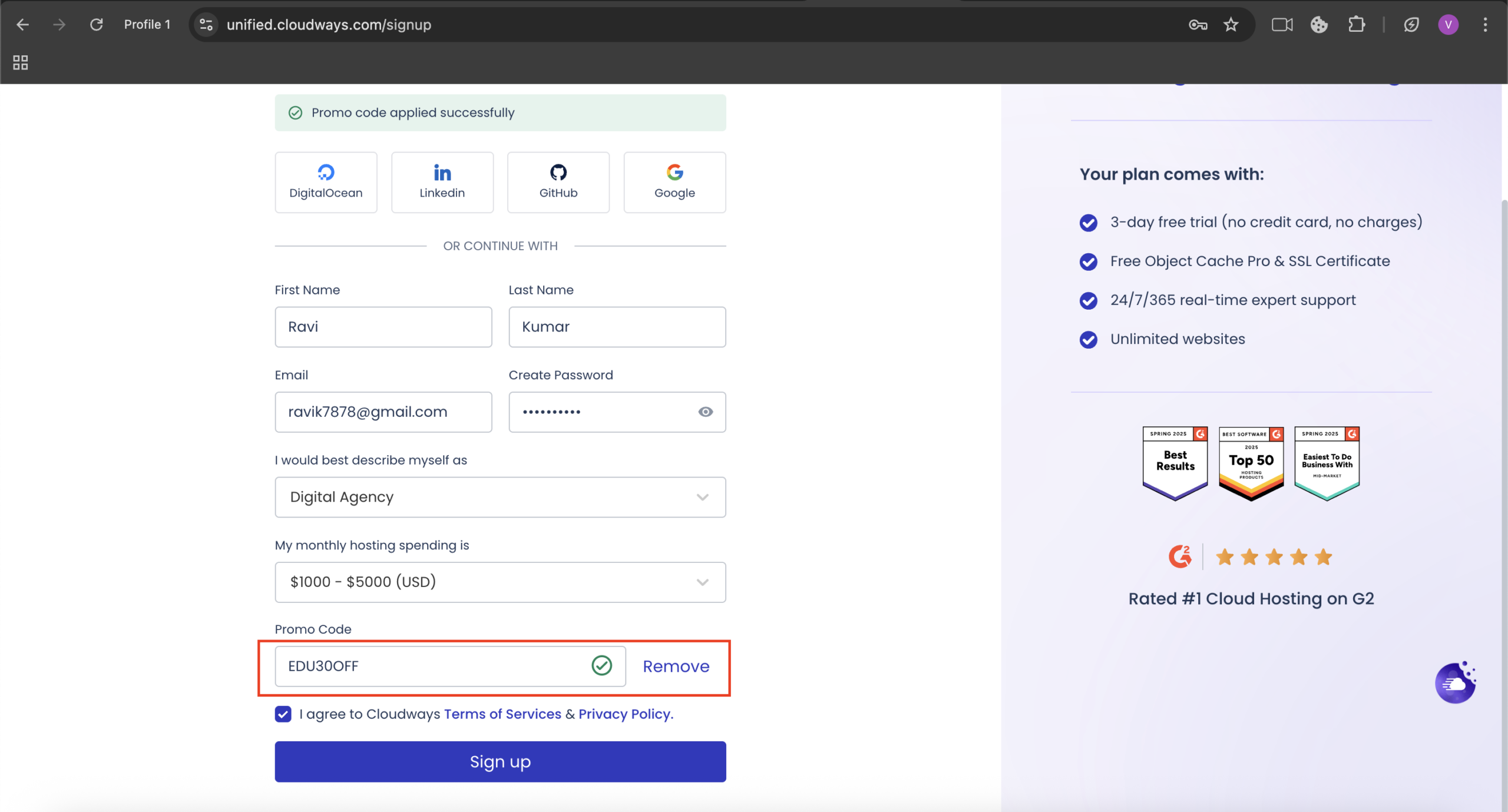
Task: Click Easiest To Do Business With badge
Action: pos(1327,463)
